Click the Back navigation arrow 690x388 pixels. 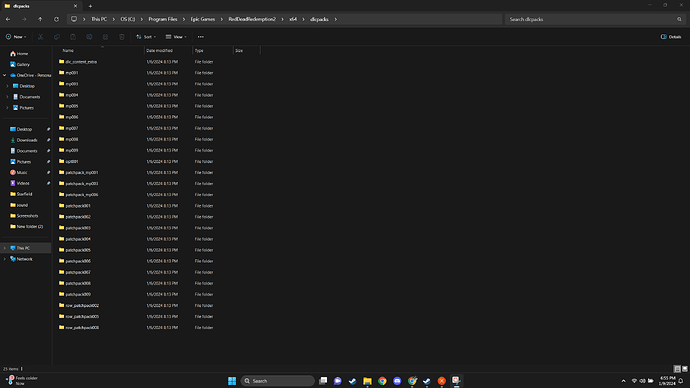8,19
